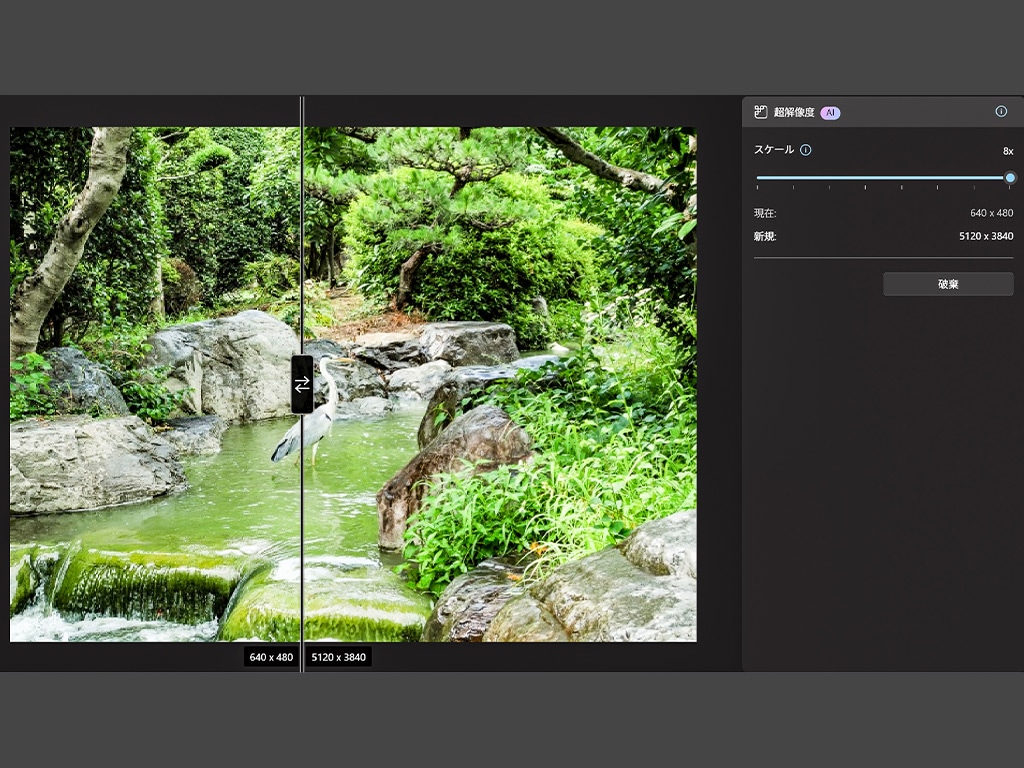Click the scale slider handle at 8x
The width and height of the screenshot is (1024, 768).
point(1010,178)
